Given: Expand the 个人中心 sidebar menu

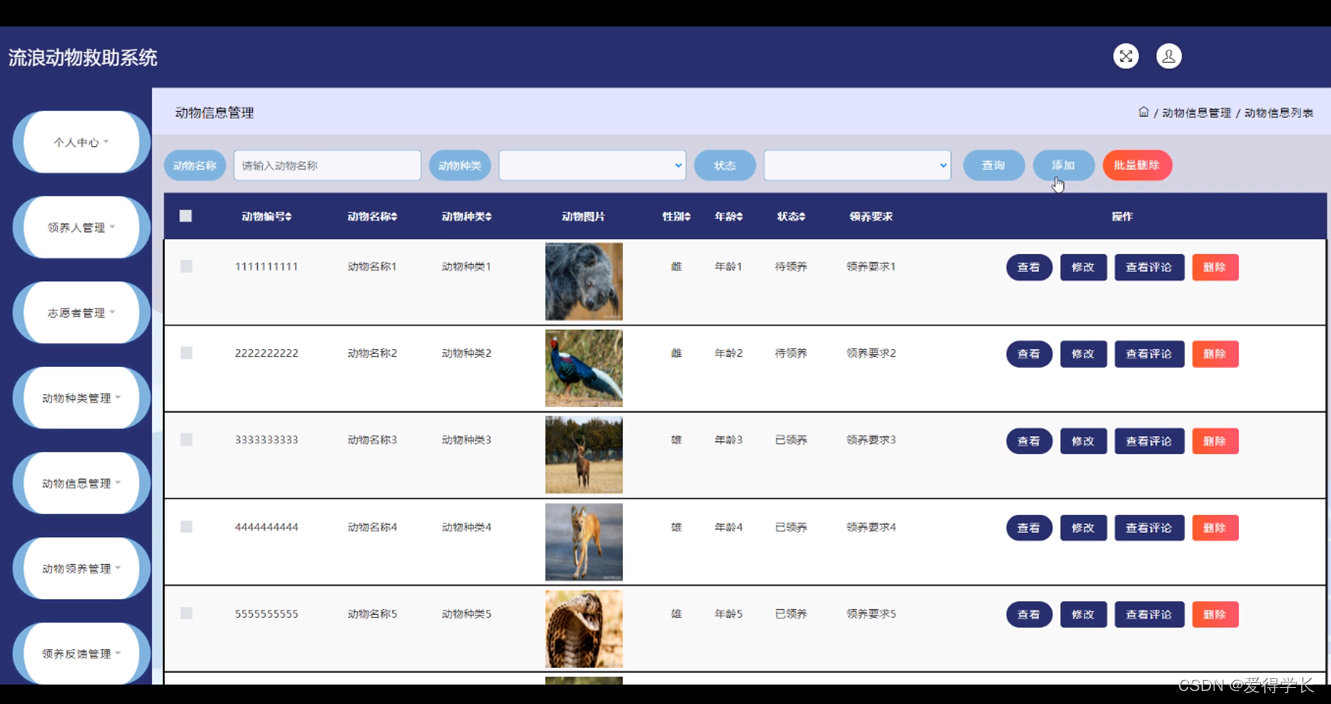Looking at the screenshot, I should click(81, 142).
